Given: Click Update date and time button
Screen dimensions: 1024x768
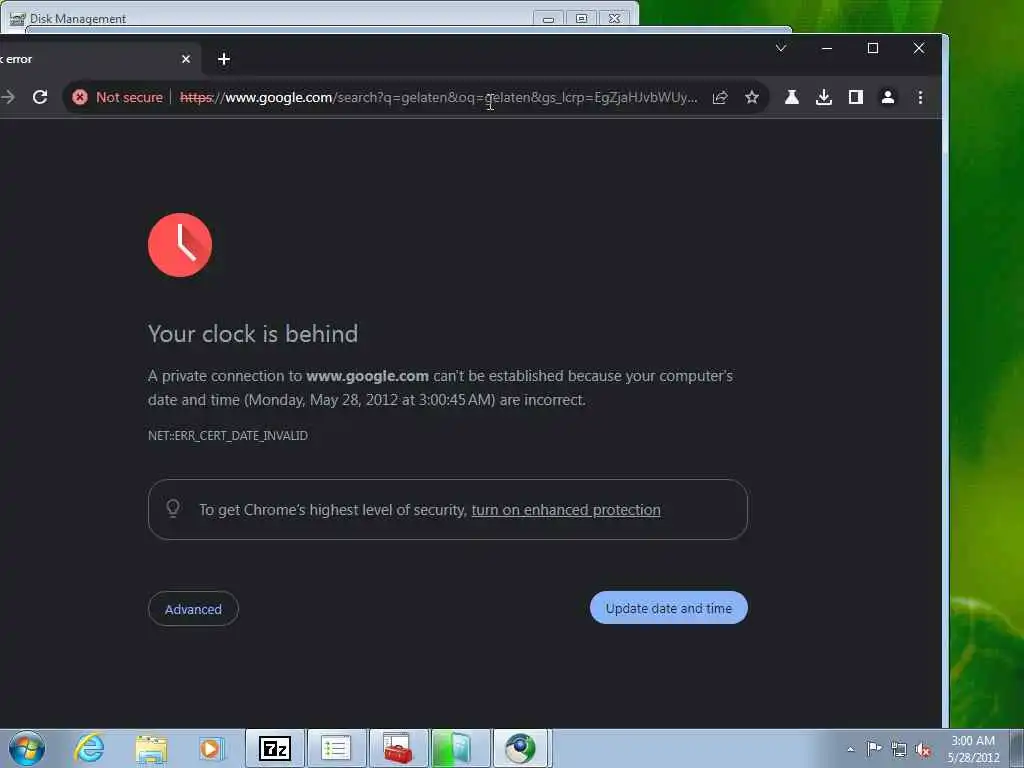Looking at the screenshot, I should [669, 607].
